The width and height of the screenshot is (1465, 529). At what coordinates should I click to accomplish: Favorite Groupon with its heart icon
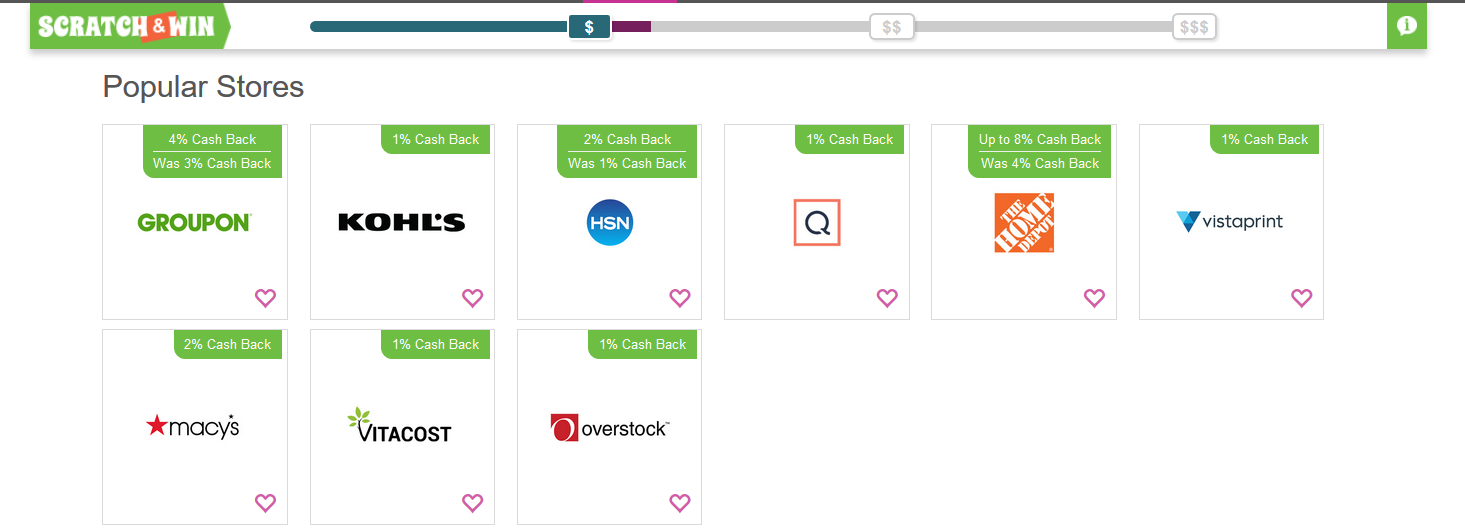[265, 298]
